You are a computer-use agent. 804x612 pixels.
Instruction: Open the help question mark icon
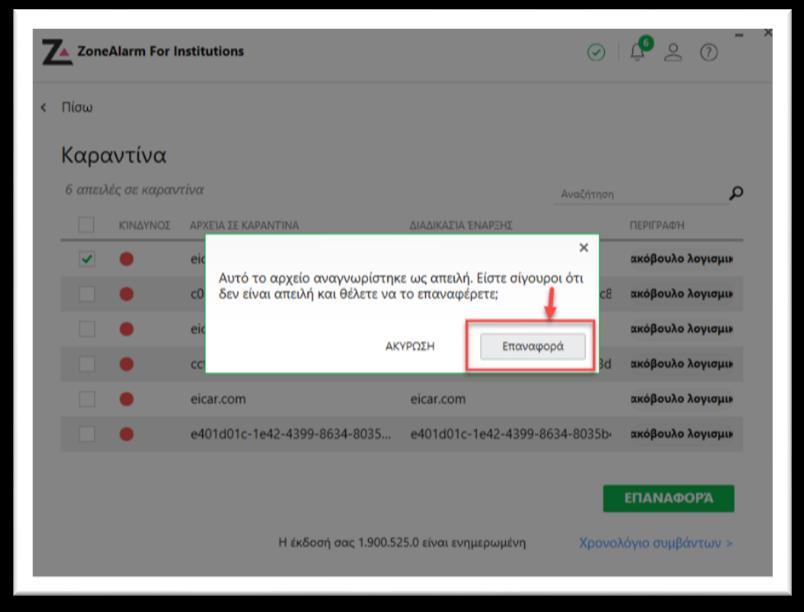(x=709, y=52)
